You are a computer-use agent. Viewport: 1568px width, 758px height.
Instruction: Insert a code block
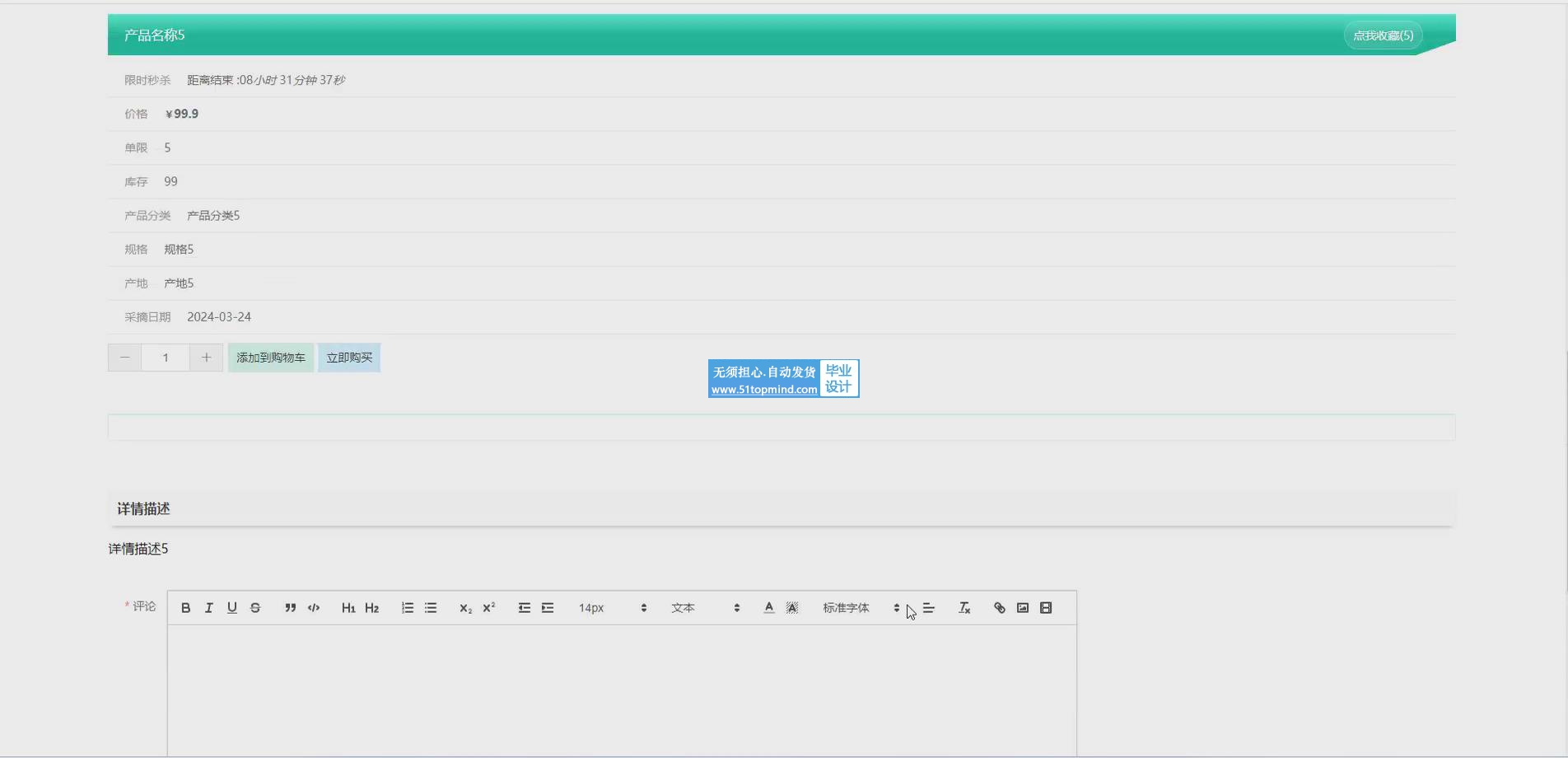314,608
